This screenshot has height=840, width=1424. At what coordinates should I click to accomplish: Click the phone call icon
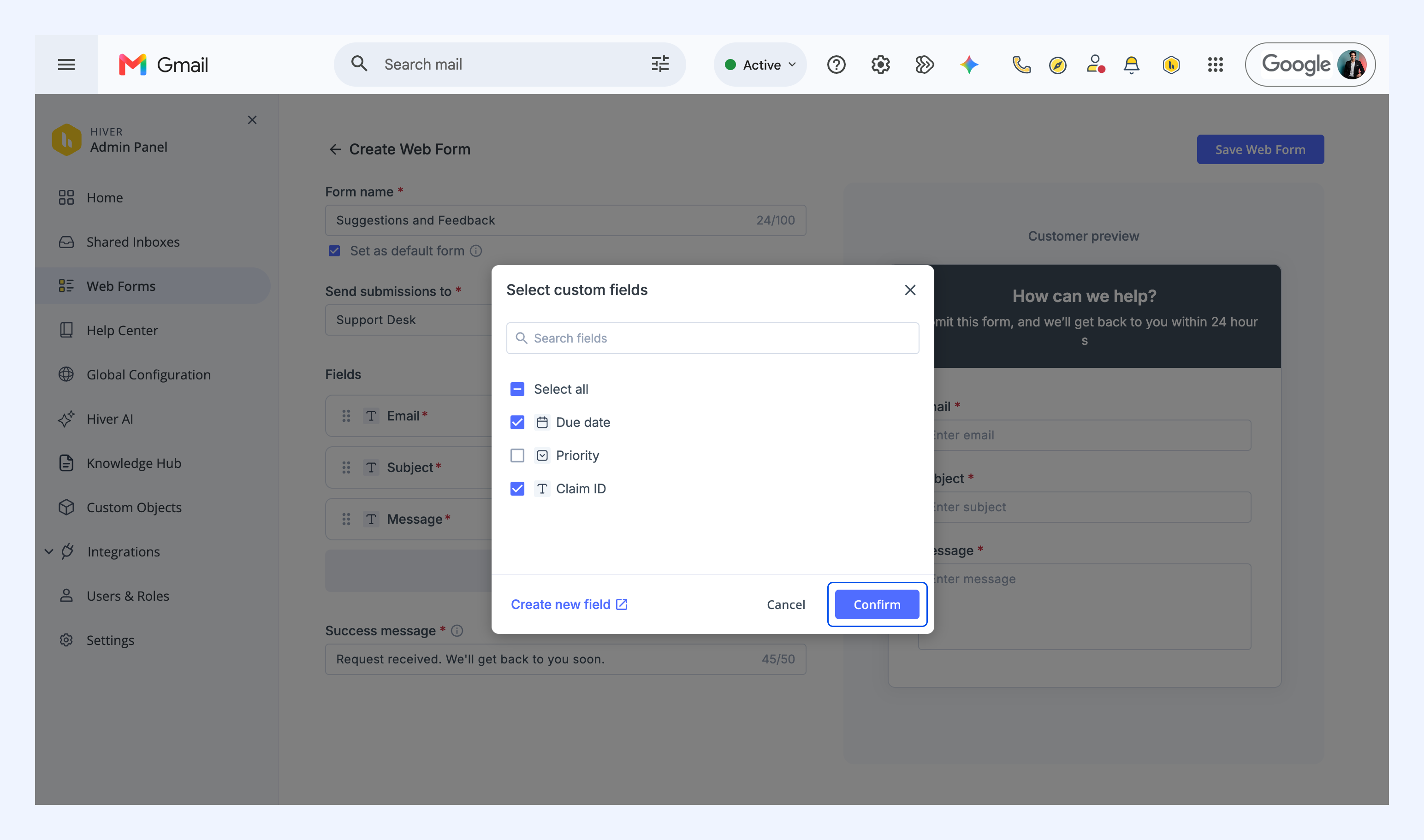pos(1021,65)
